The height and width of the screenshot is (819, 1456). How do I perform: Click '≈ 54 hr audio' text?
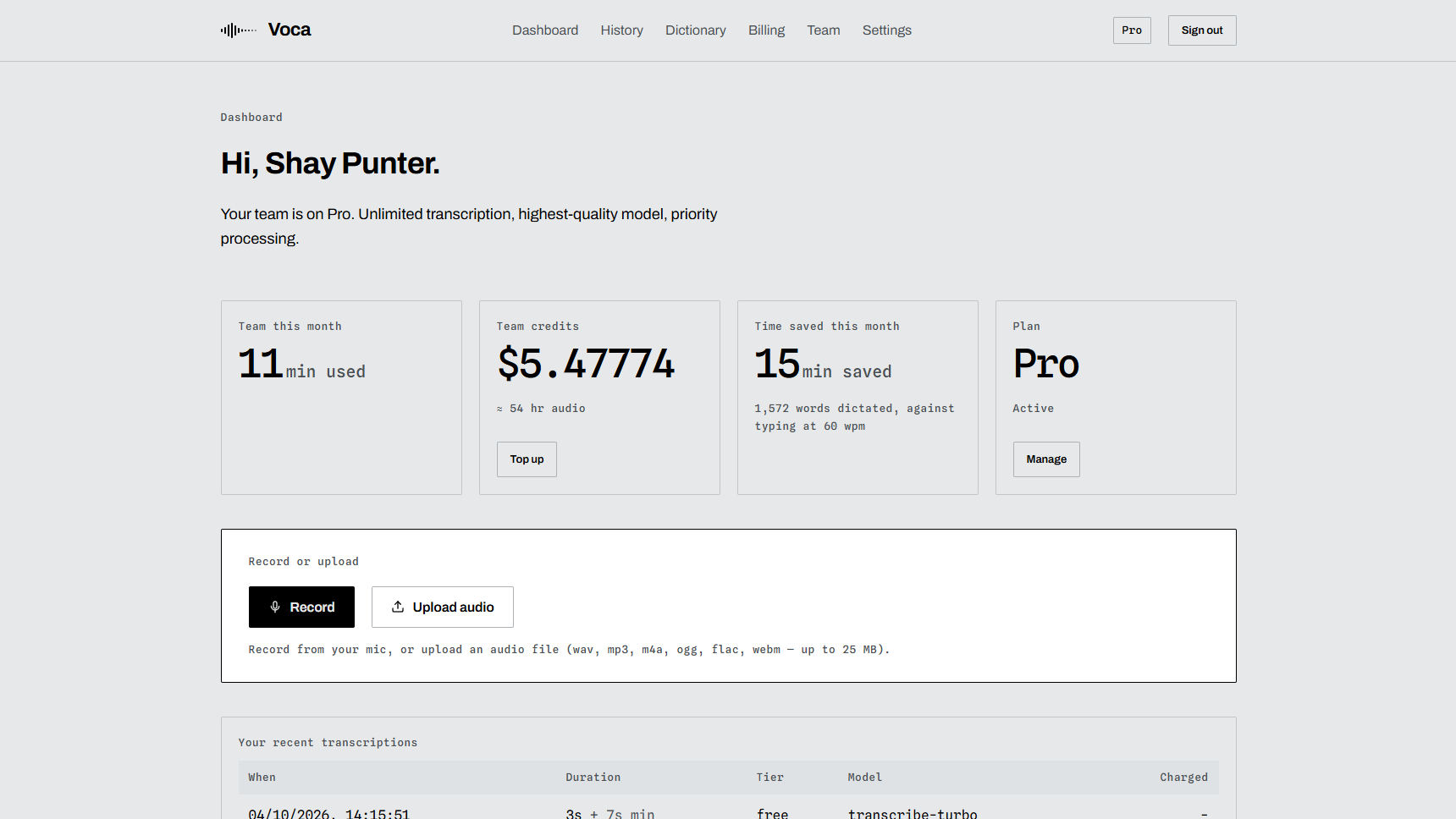click(541, 409)
